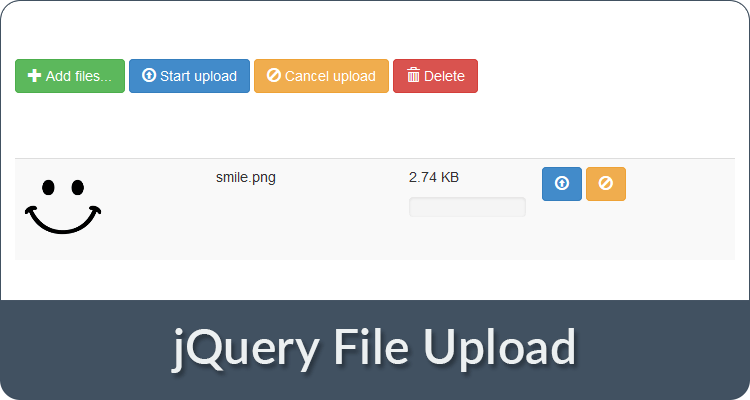Click the word jQuery in the banner
Viewport: 750px width, 400px height.
pos(246,349)
